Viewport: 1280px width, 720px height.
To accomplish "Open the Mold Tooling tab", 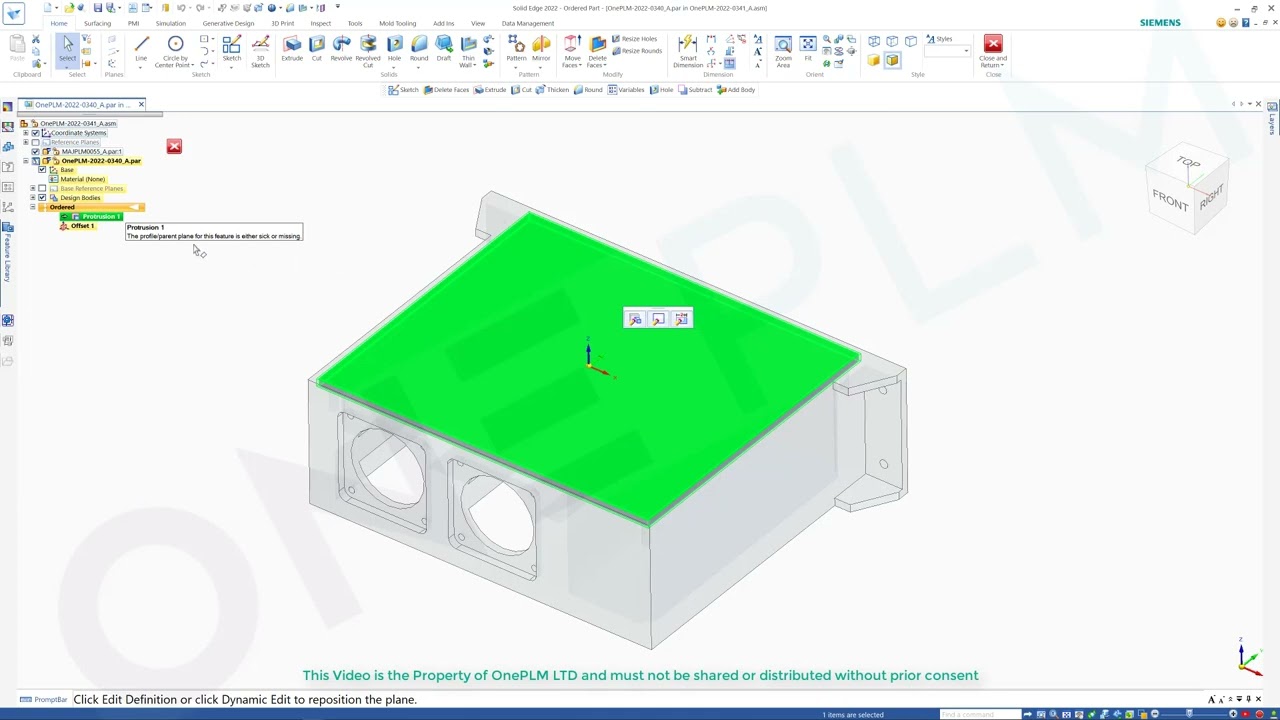I will pos(397,23).
